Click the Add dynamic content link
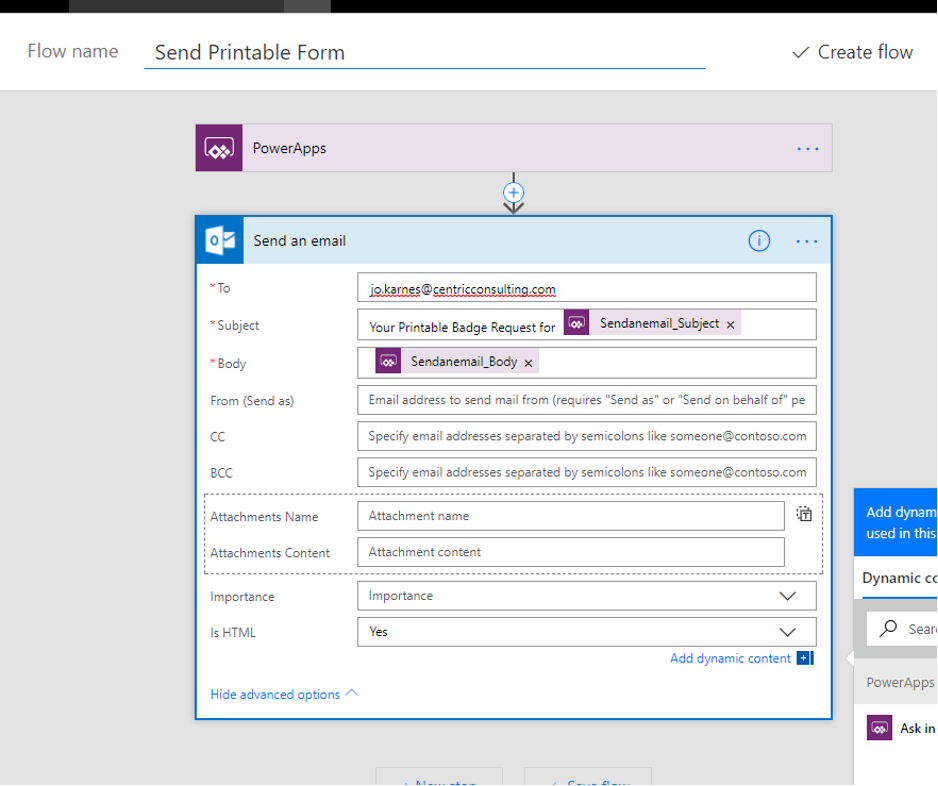This screenshot has height=786, width=938. pyautogui.click(x=730, y=658)
